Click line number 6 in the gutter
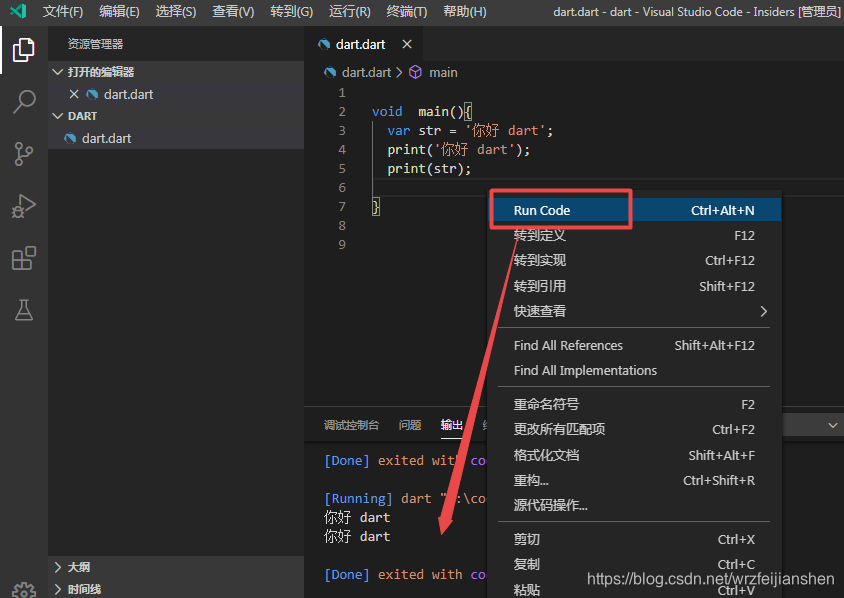The height and width of the screenshot is (598, 844). [342, 187]
